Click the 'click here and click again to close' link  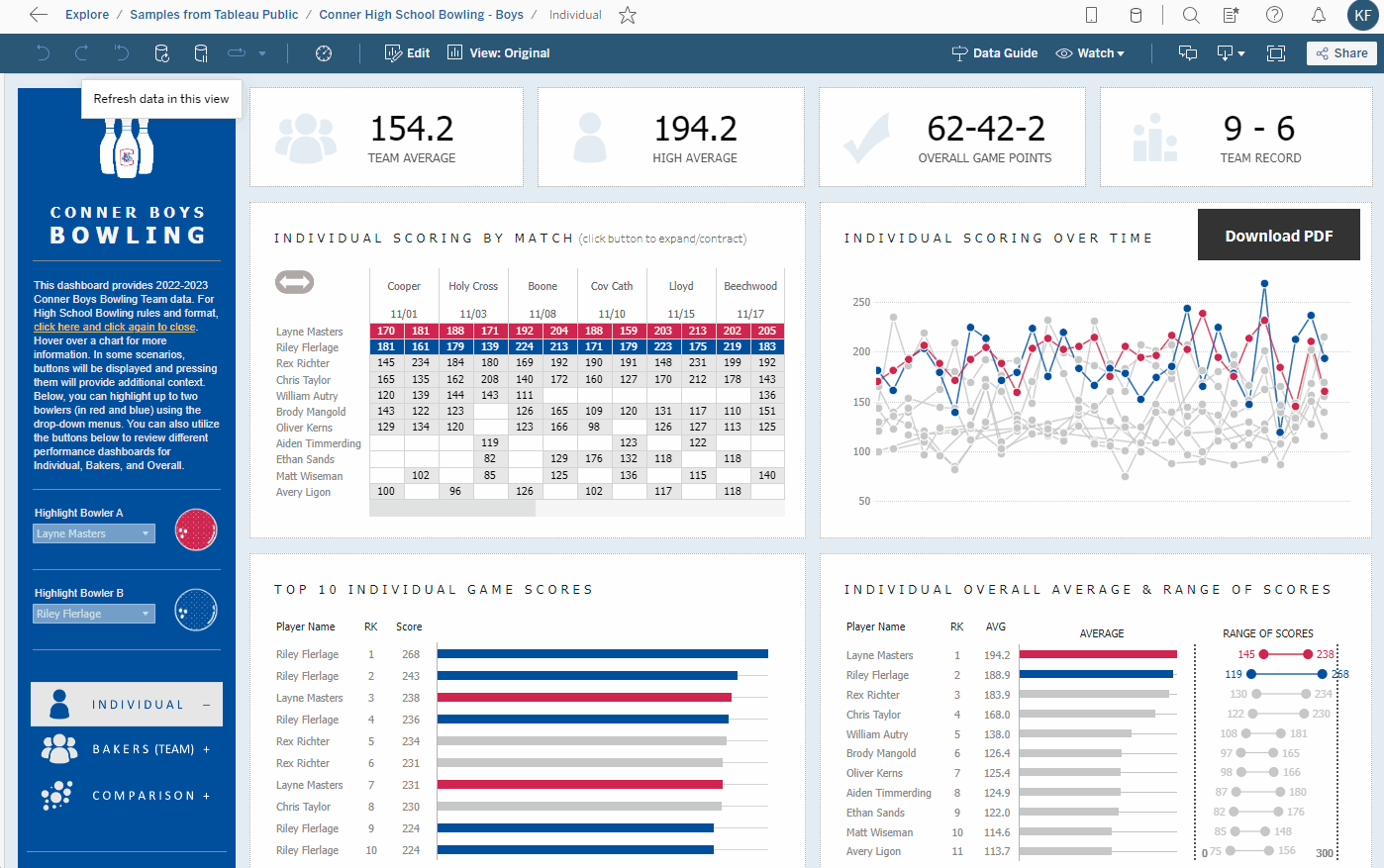[x=115, y=327]
